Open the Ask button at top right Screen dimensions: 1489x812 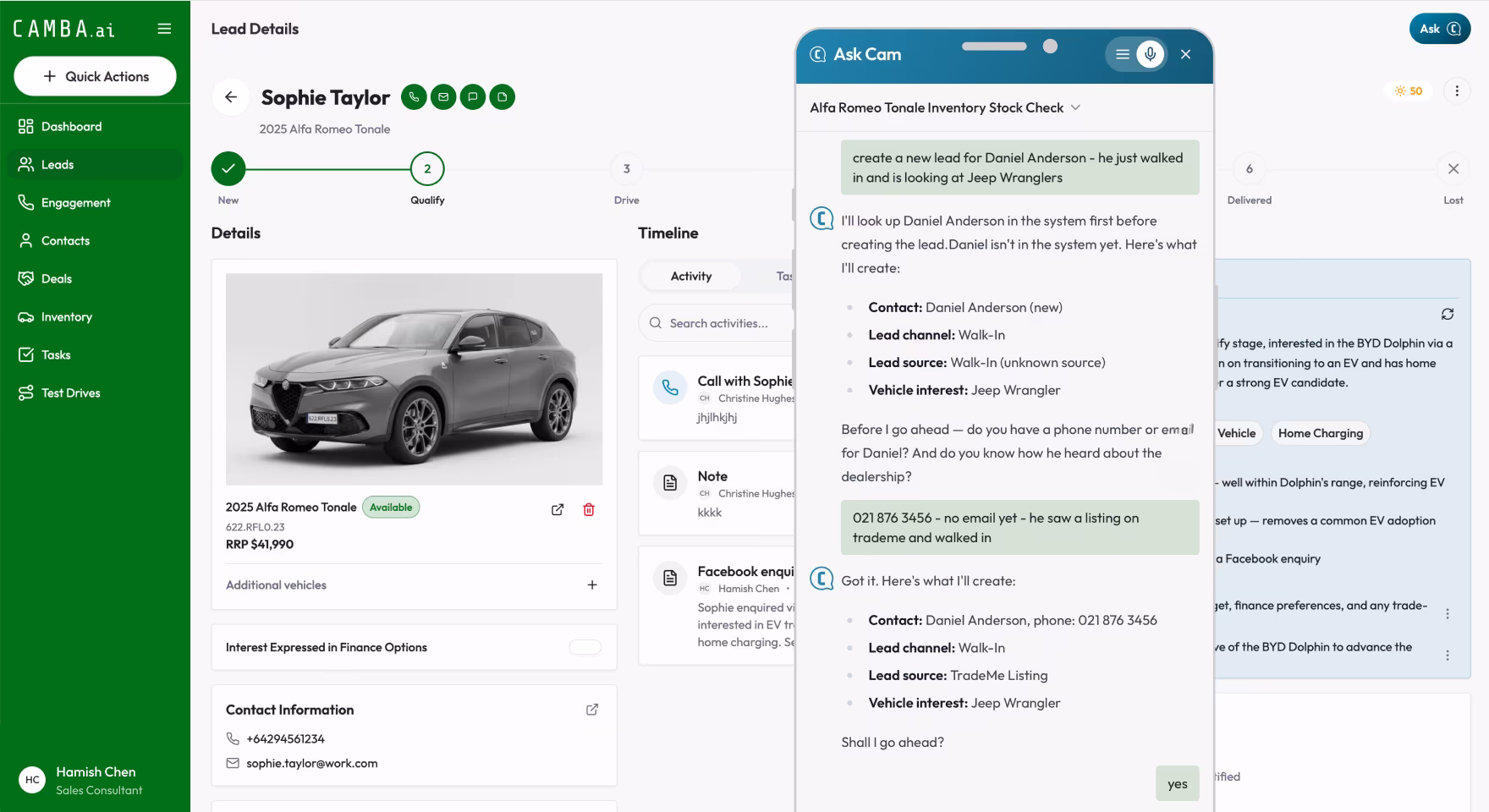pyautogui.click(x=1440, y=29)
